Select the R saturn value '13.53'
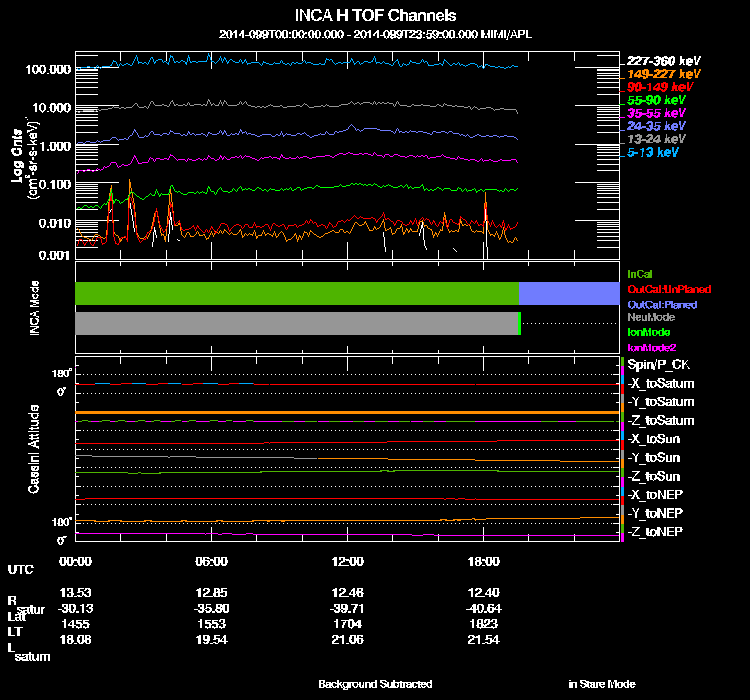This screenshot has height=700, width=750. [75, 593]
